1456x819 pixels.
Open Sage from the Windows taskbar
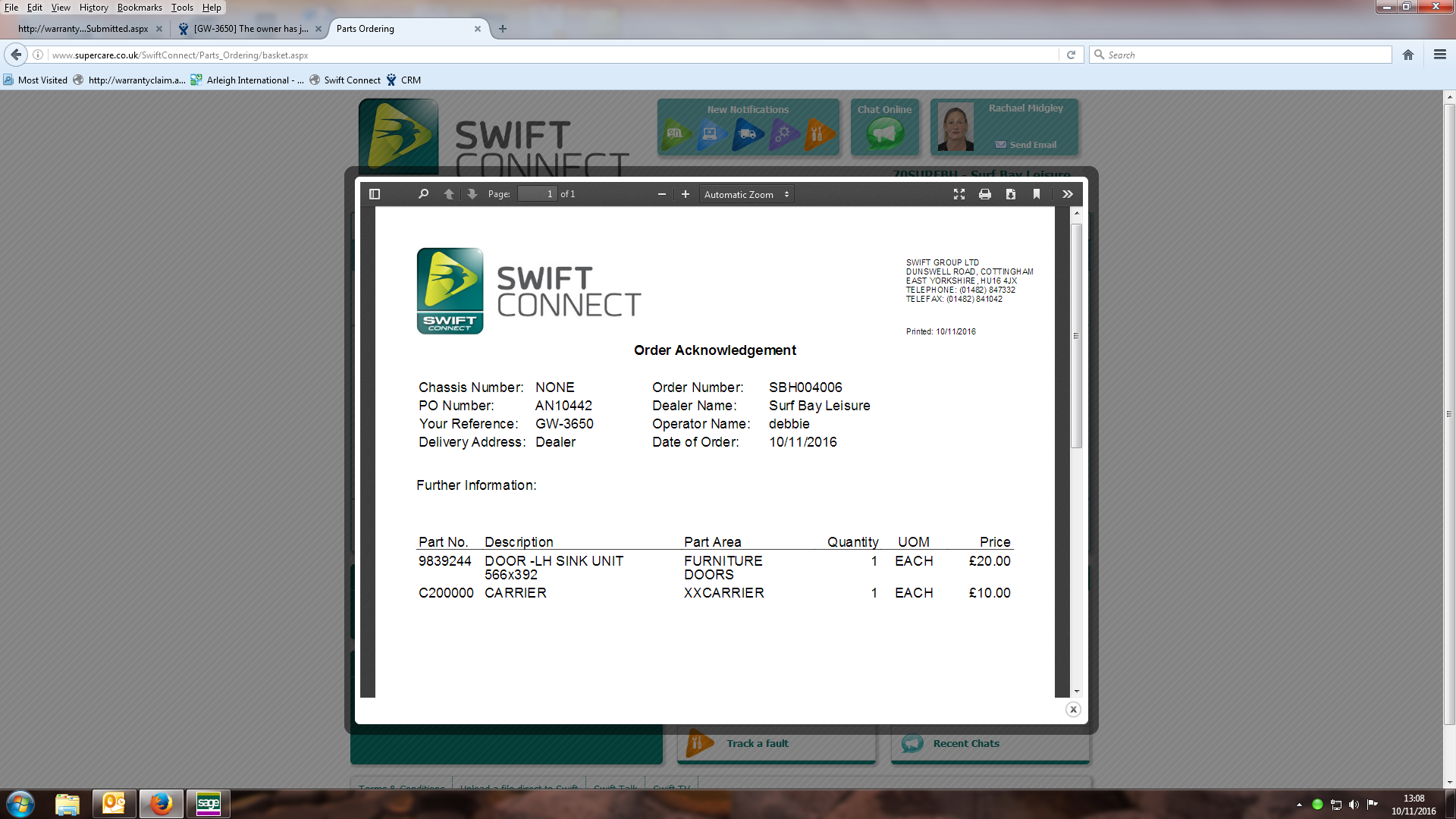(208, 803)
